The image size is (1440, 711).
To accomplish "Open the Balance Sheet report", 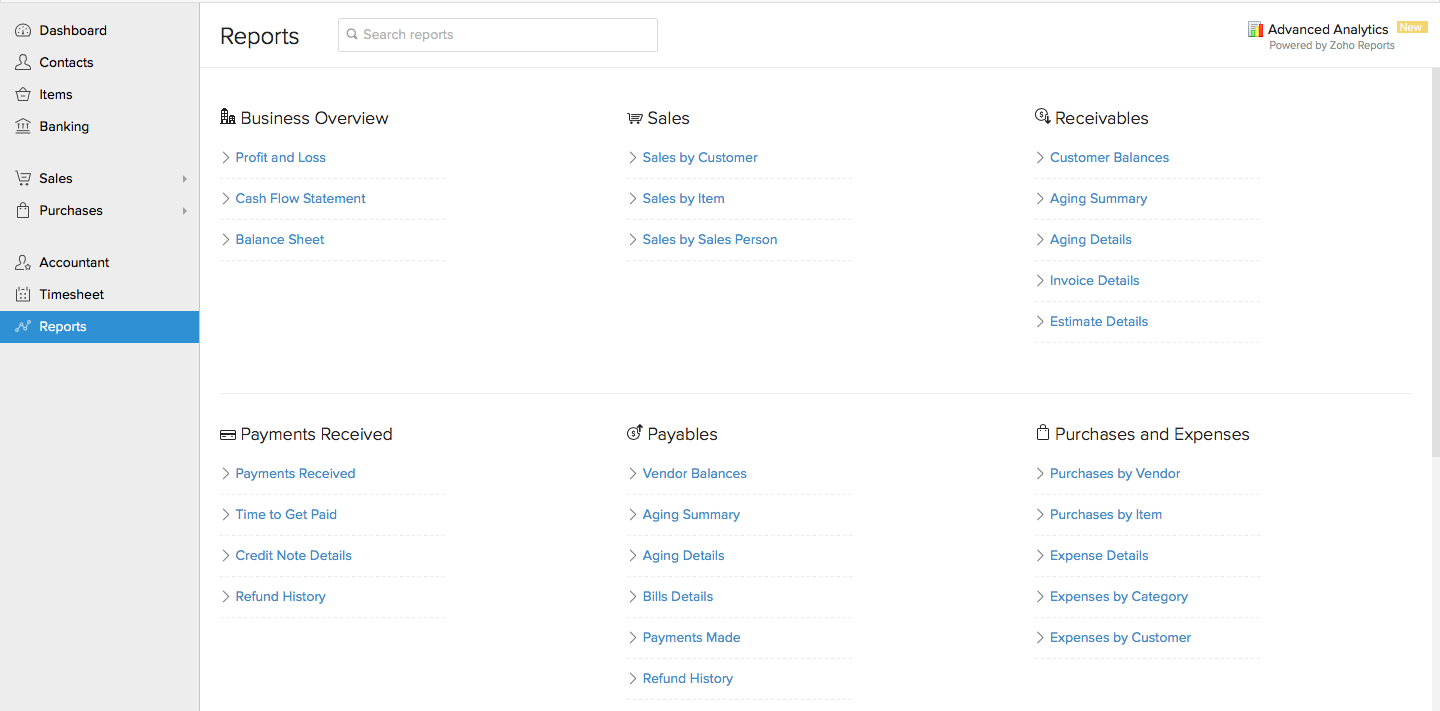I will pyautogui.click(x=280, y=240).
